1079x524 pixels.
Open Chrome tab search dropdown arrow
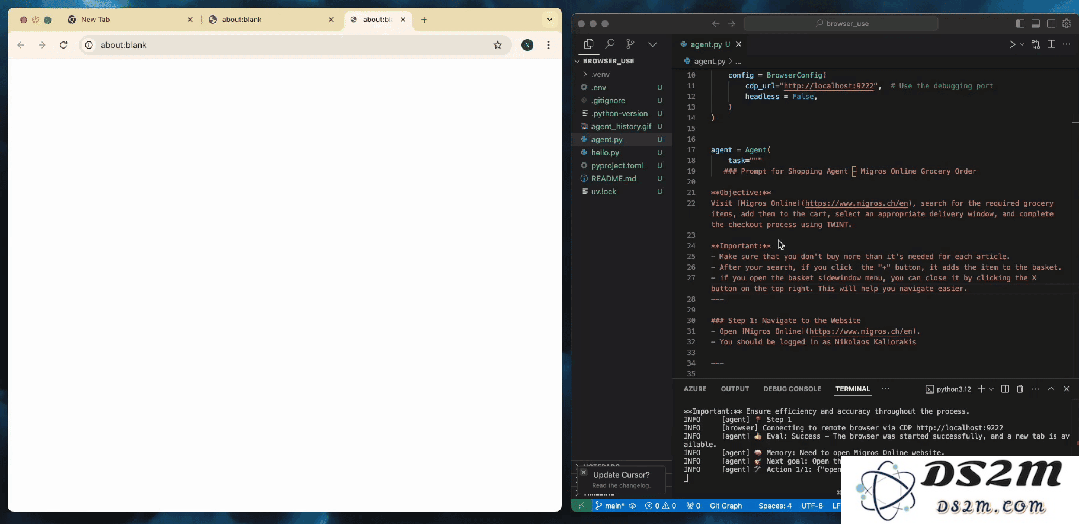549,19
